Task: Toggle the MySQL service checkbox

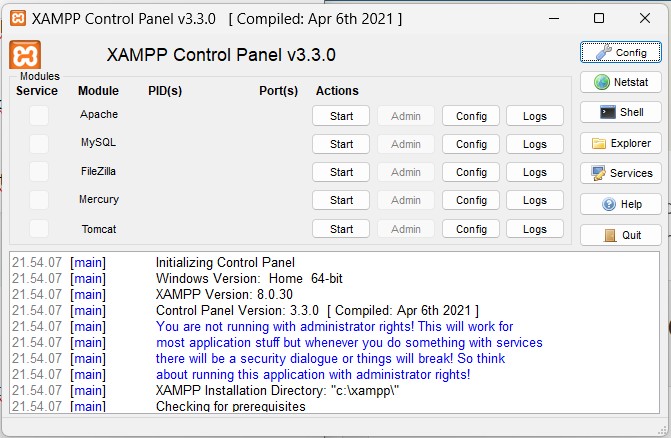Action: [x=38, y=143]
